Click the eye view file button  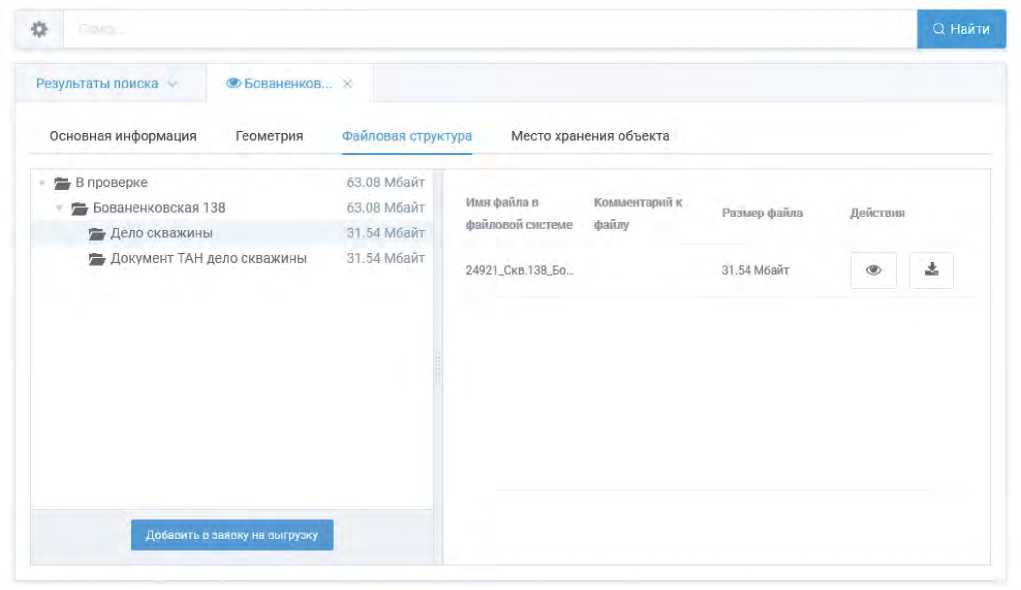[873, 270]
